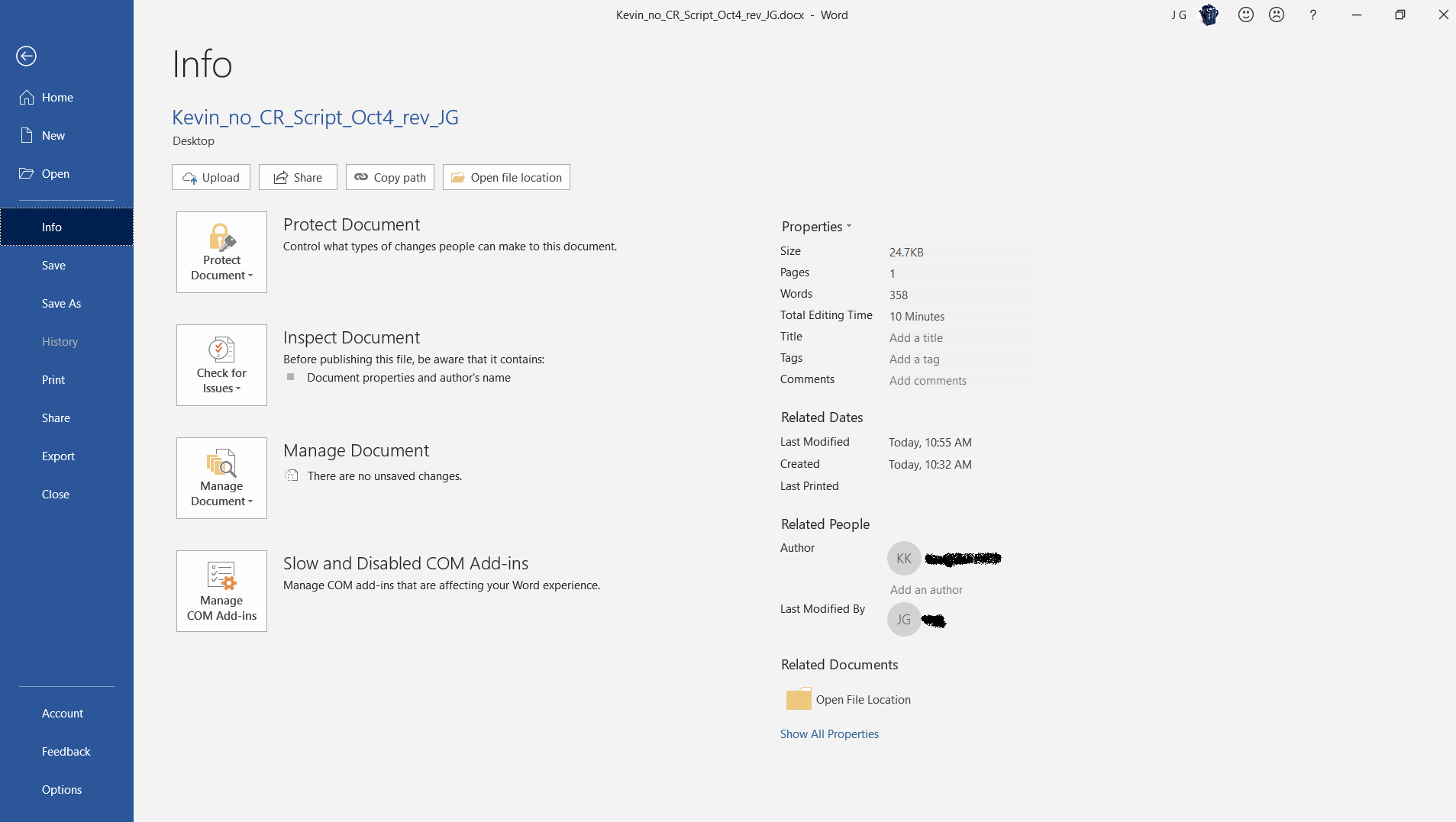Click the Copy path button
The width and height of the screenshot is (1456, 822).
[x=390, y=178]
